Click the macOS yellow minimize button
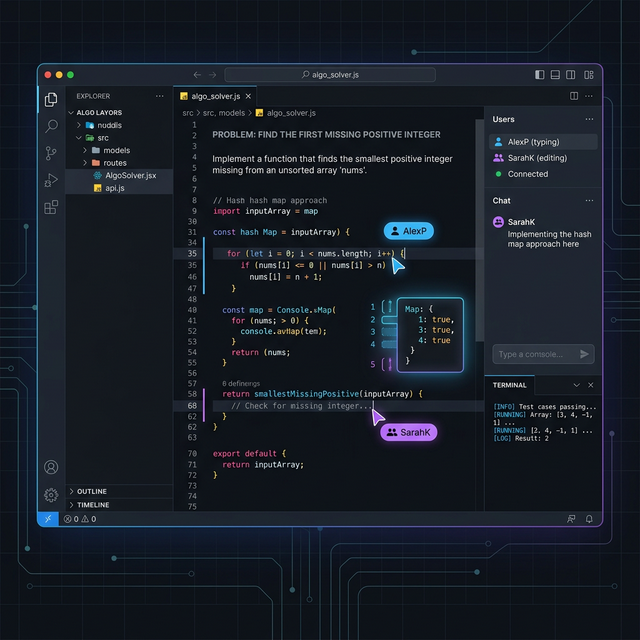 coord(59,75)
